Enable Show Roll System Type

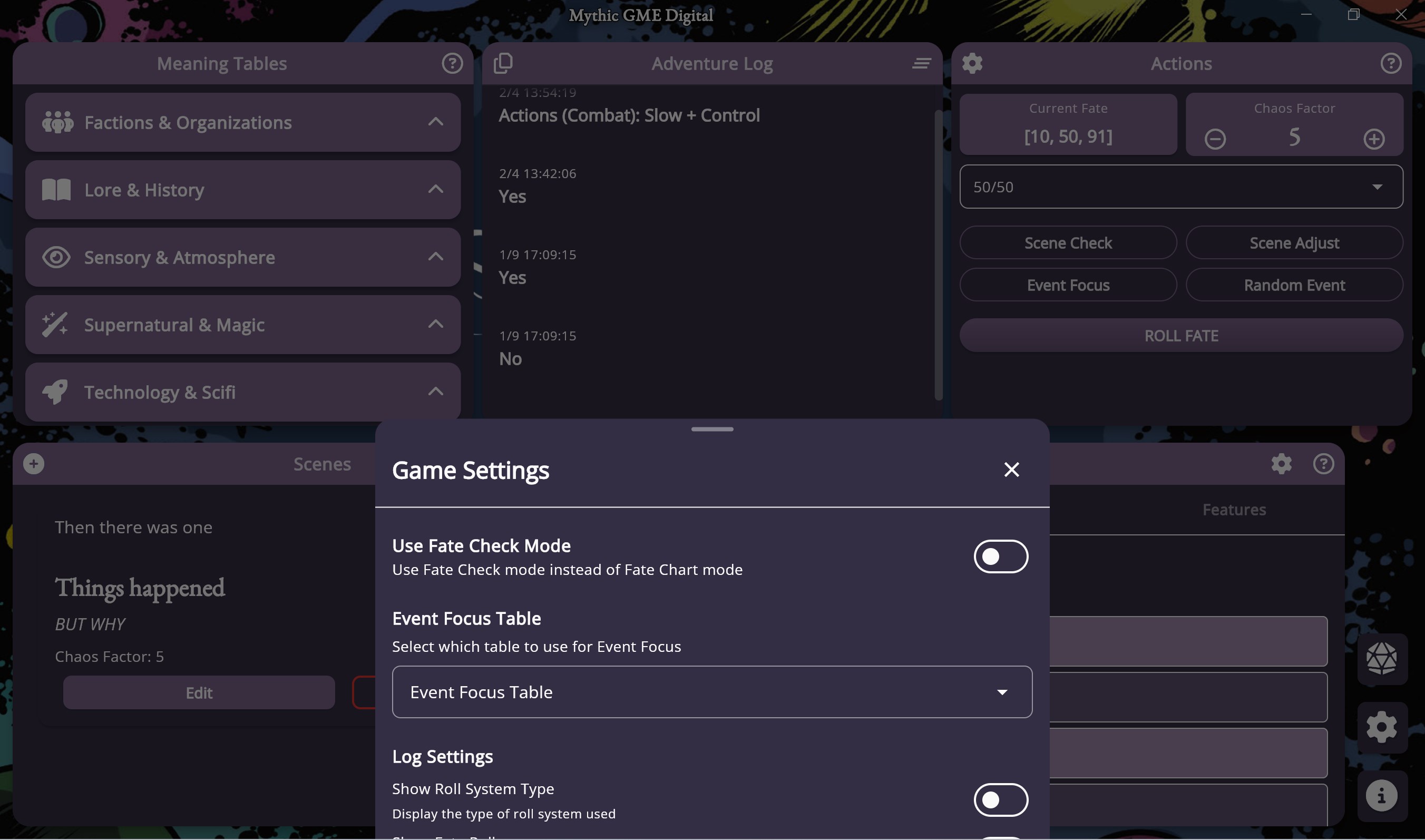pyautogui.click(x=1001, y=800)
